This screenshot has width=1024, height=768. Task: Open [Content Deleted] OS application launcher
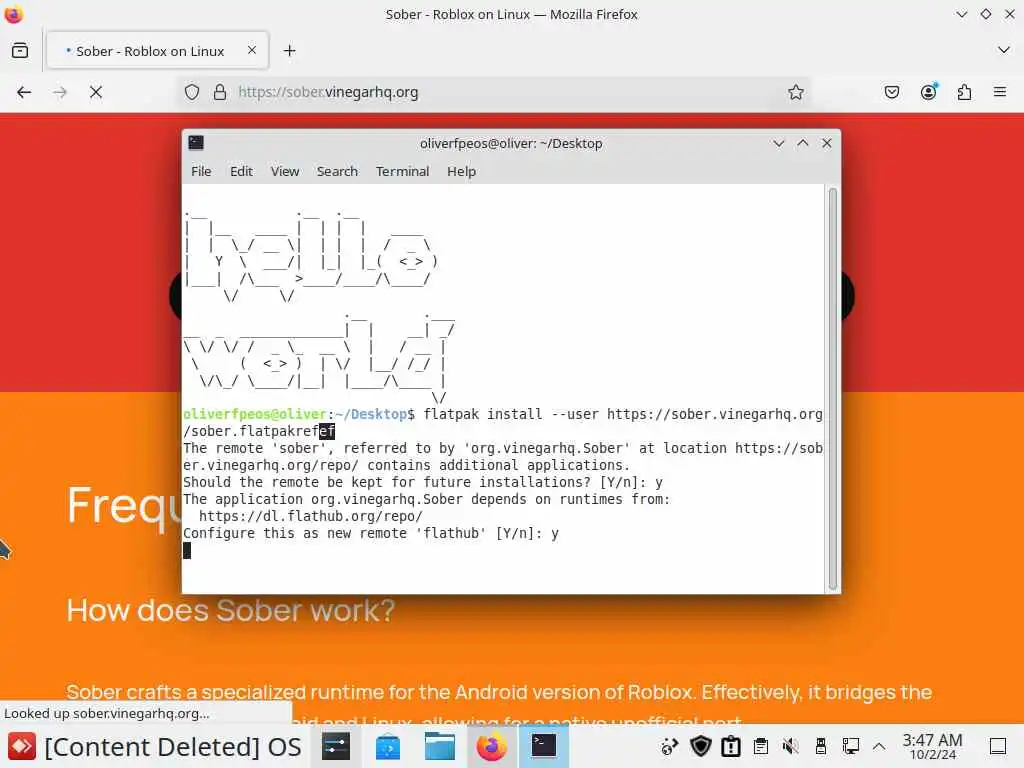point(154,746)
